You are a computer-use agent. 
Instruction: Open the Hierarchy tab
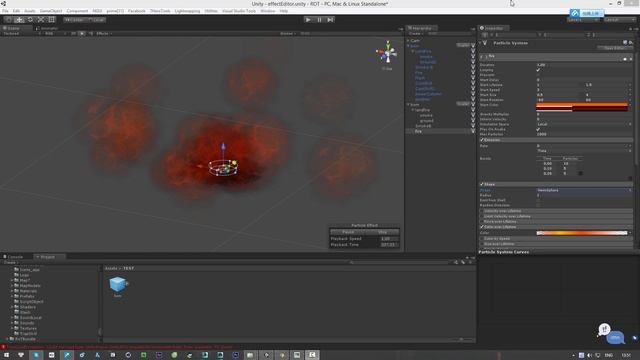coord(422,28)
